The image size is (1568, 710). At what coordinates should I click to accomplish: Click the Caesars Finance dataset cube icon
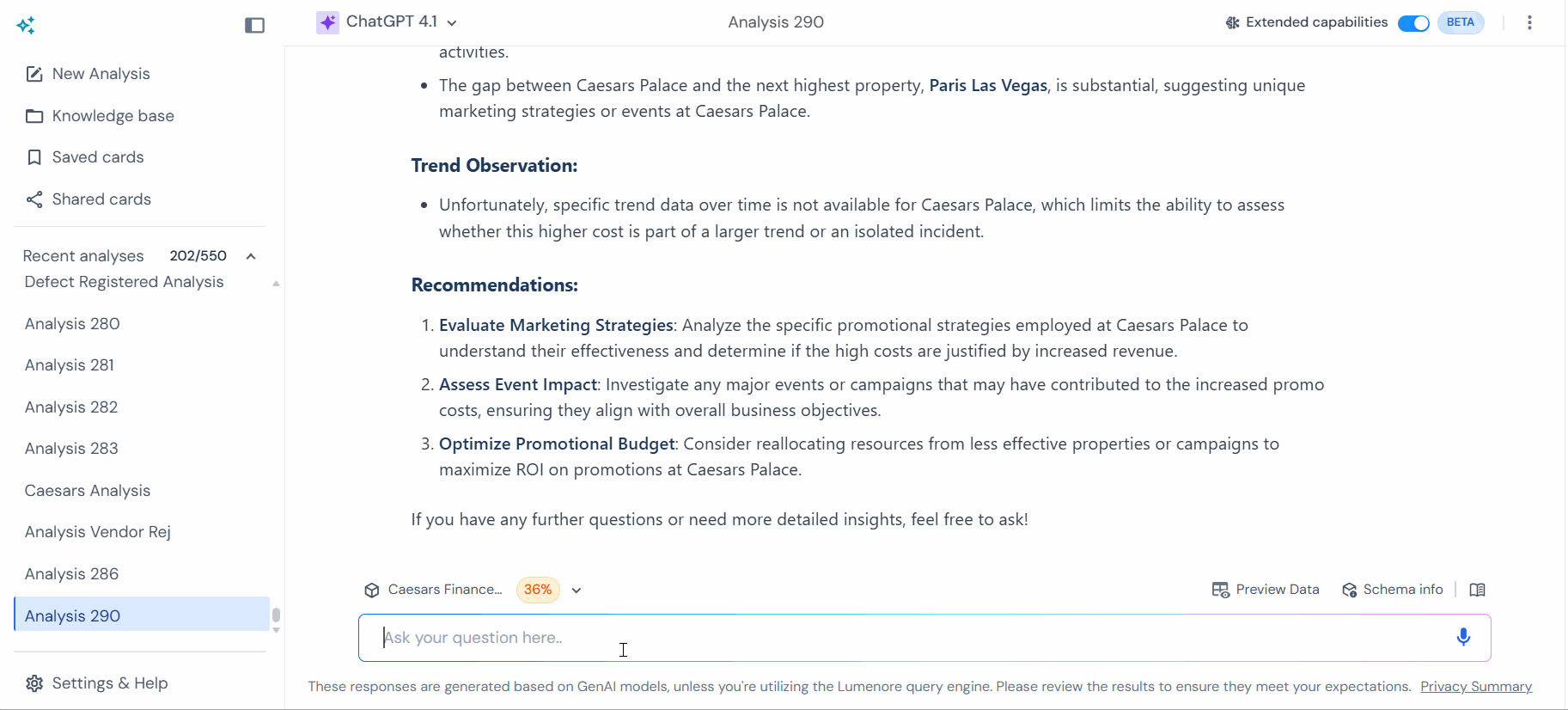(x=372, y=591)
